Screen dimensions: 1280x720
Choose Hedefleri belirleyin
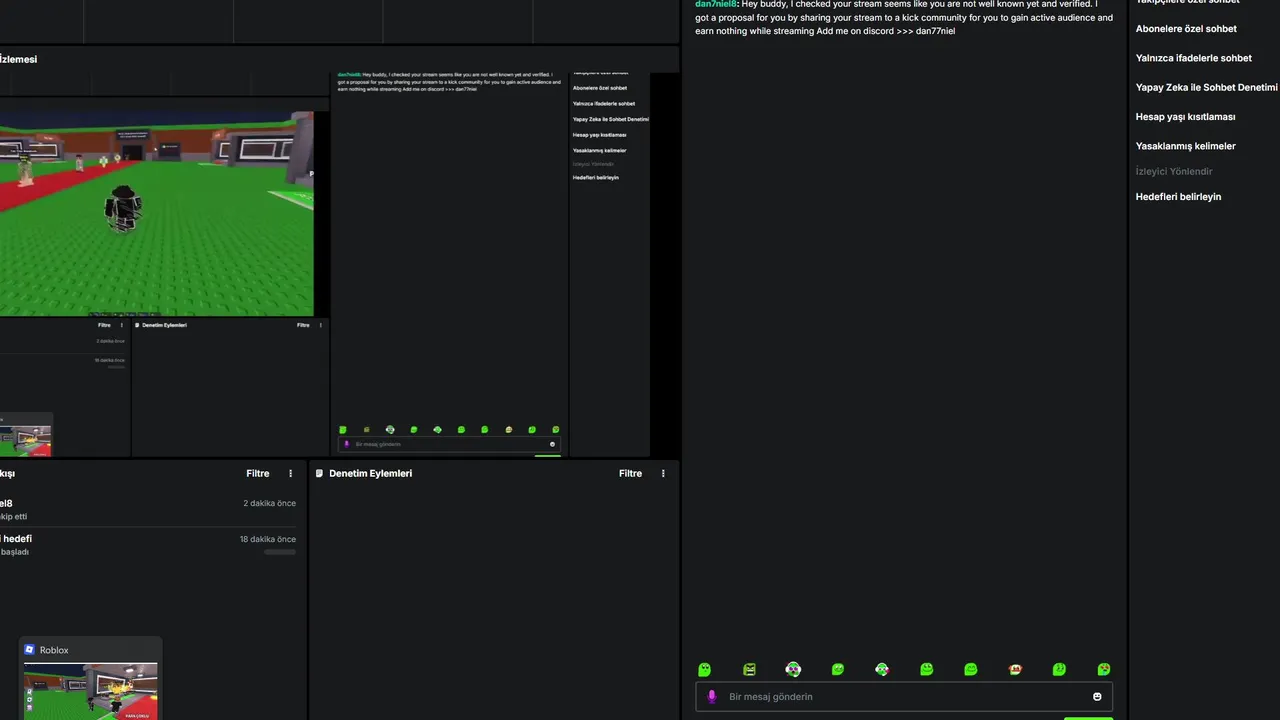1178,197
